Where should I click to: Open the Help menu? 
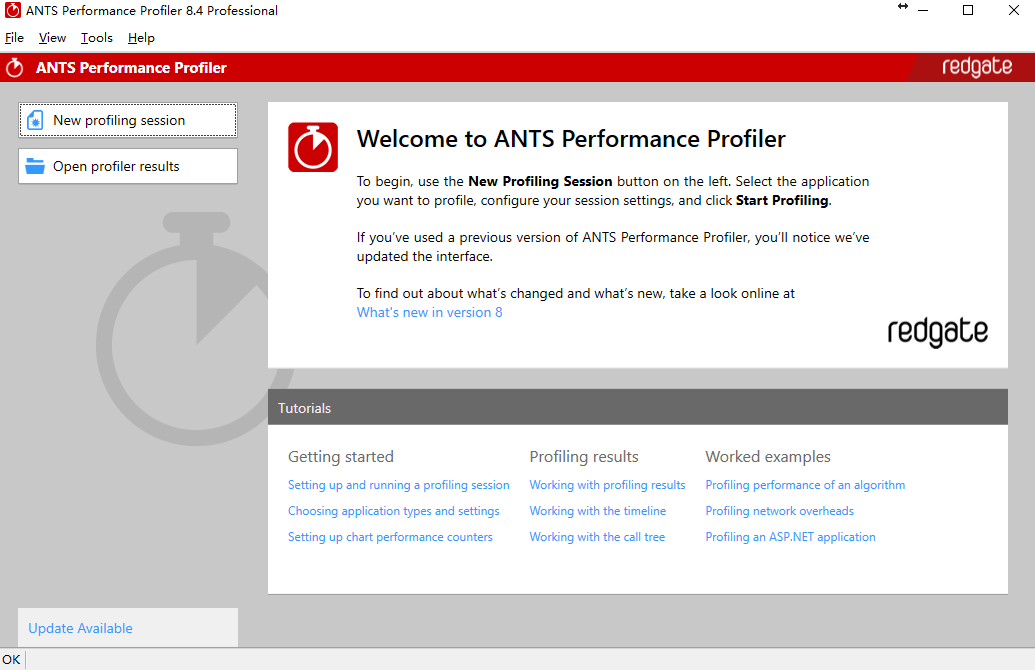pyautogui.click(x=141, y=38)
